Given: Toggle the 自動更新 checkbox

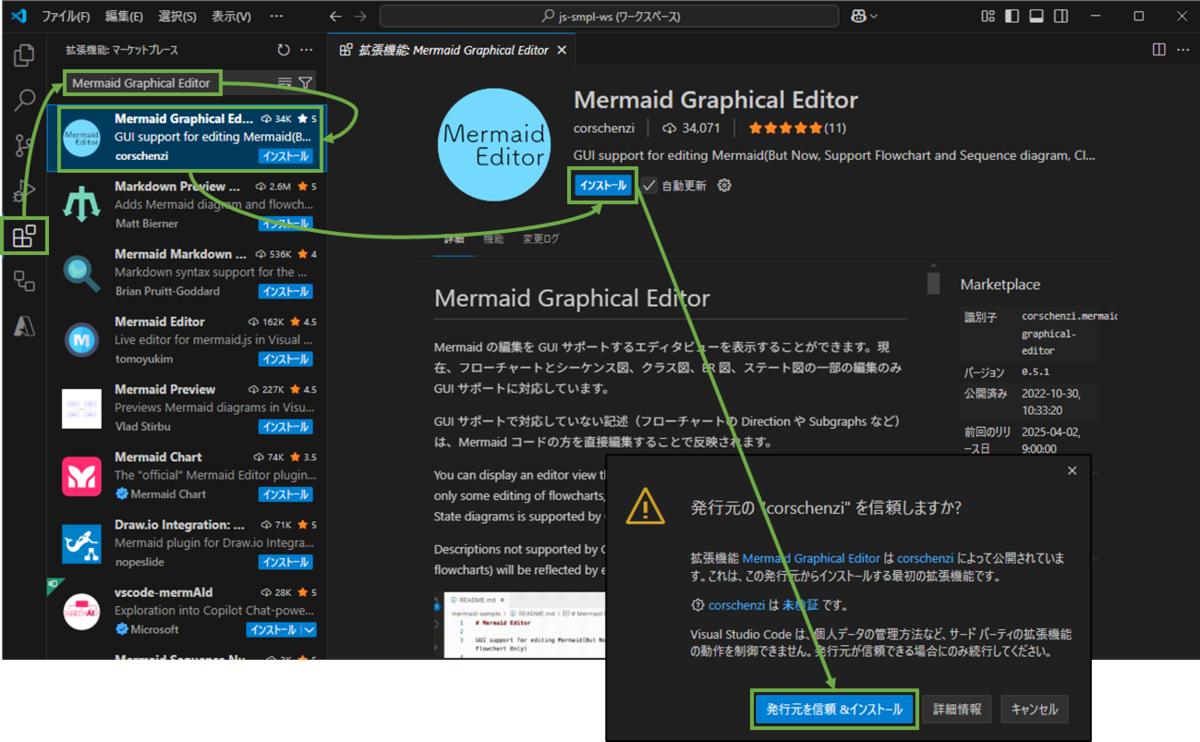Looking at the screenshot, I should tap(650, 185).
